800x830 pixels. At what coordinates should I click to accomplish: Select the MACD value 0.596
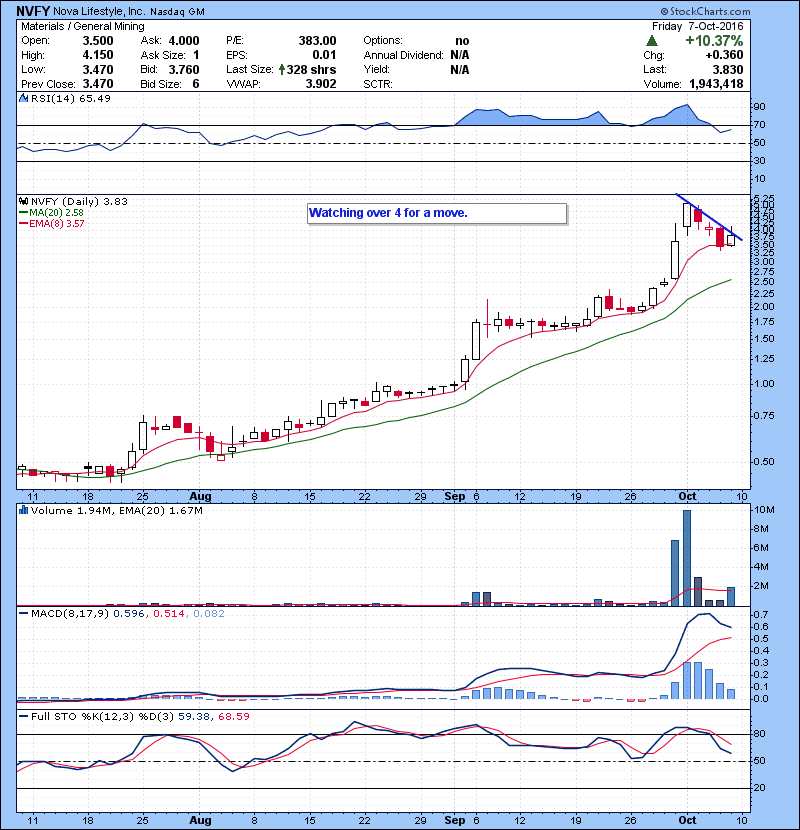[x=129, y=614]
